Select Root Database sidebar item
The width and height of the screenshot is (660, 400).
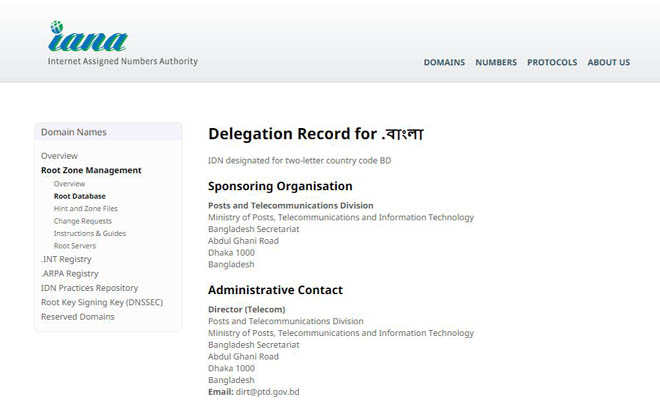coord(80,196)
